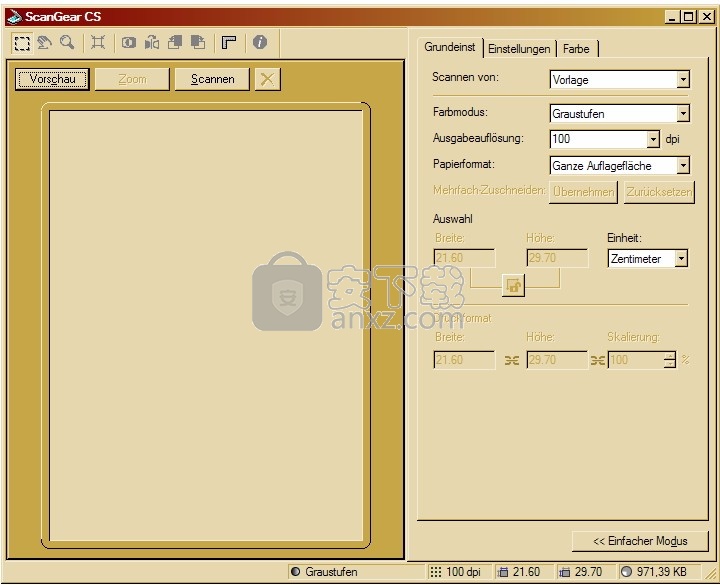Click the Zurücksetzen button
Image resolution: width=720 pixels, height=585 pixels.
coord(659,192)
